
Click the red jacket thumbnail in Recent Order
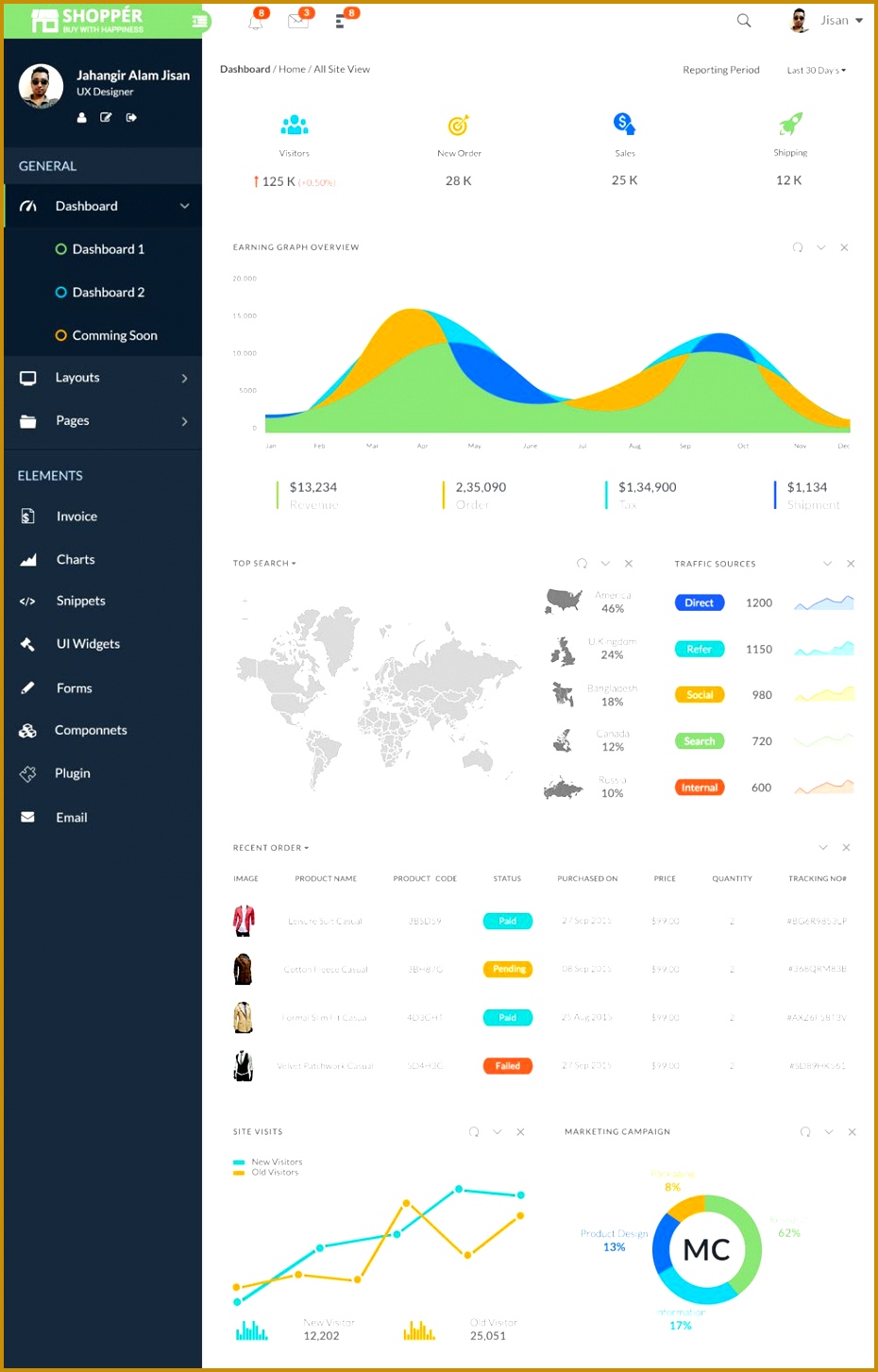tap(243, 920)
